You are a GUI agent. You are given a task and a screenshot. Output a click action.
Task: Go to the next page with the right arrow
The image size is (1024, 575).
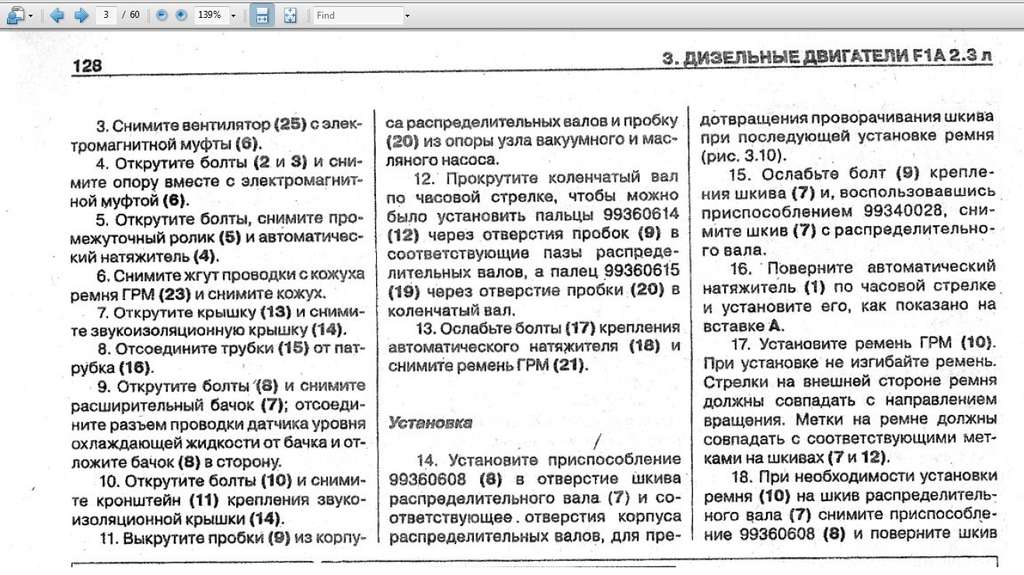(81, 15)
